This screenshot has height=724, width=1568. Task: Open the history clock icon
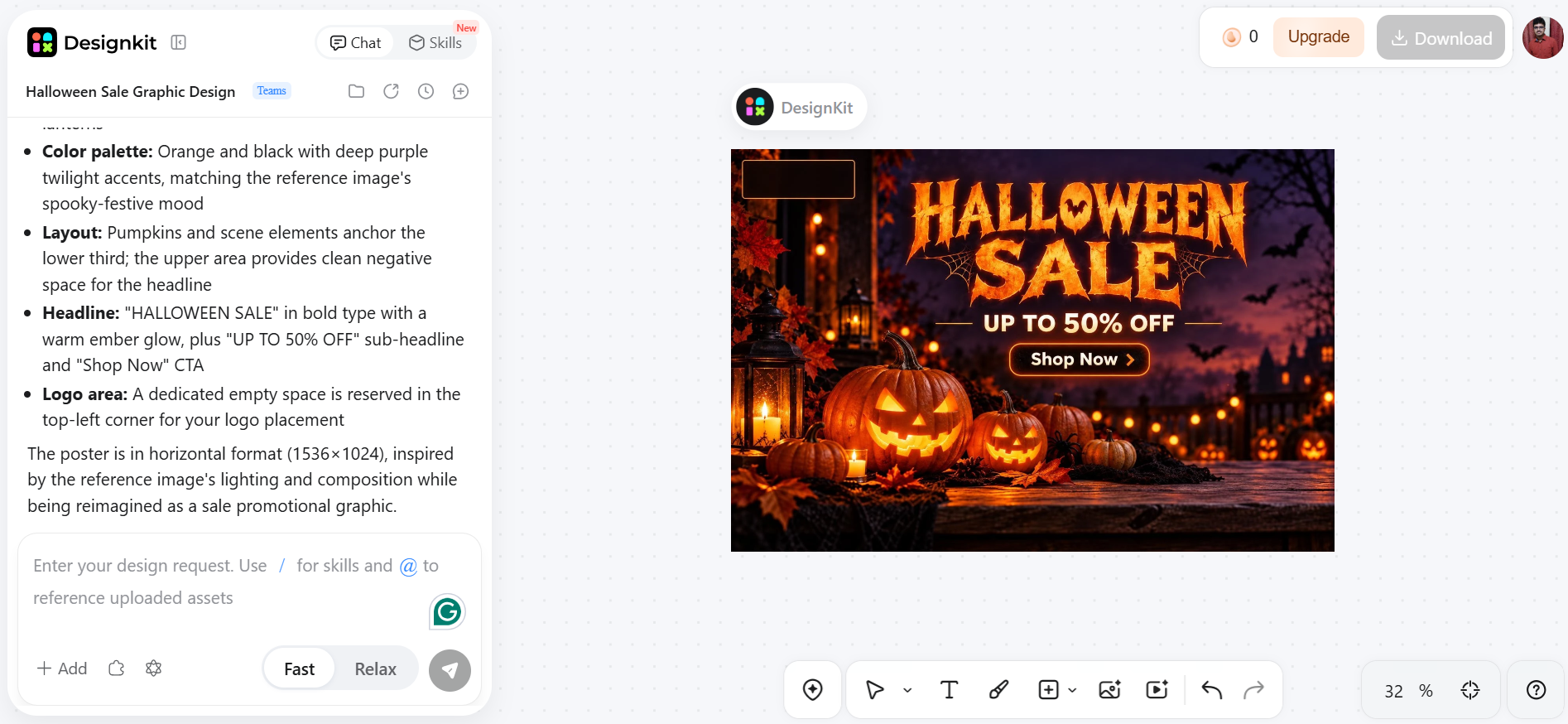[x=426, y=91]
